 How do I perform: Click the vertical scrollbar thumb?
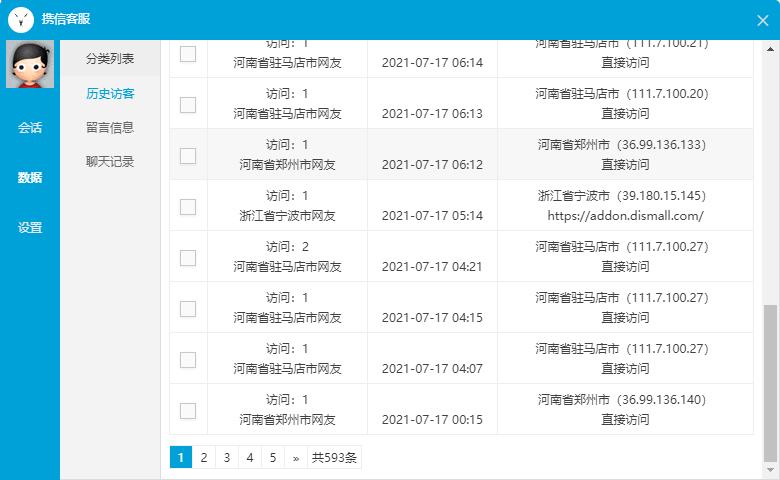(x=770, y=383)
